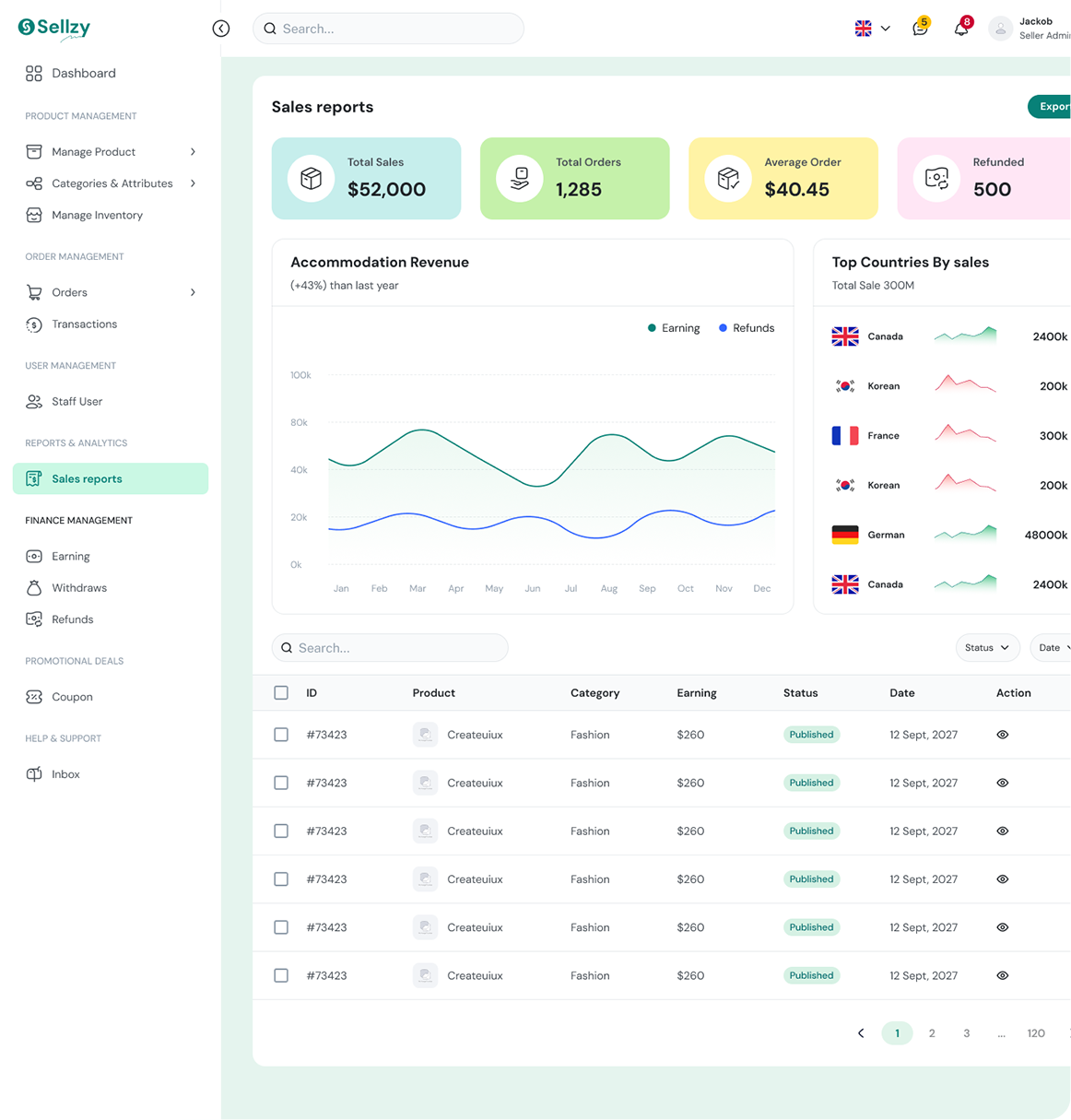Toggle the select-all checkbox in table header

281,693
